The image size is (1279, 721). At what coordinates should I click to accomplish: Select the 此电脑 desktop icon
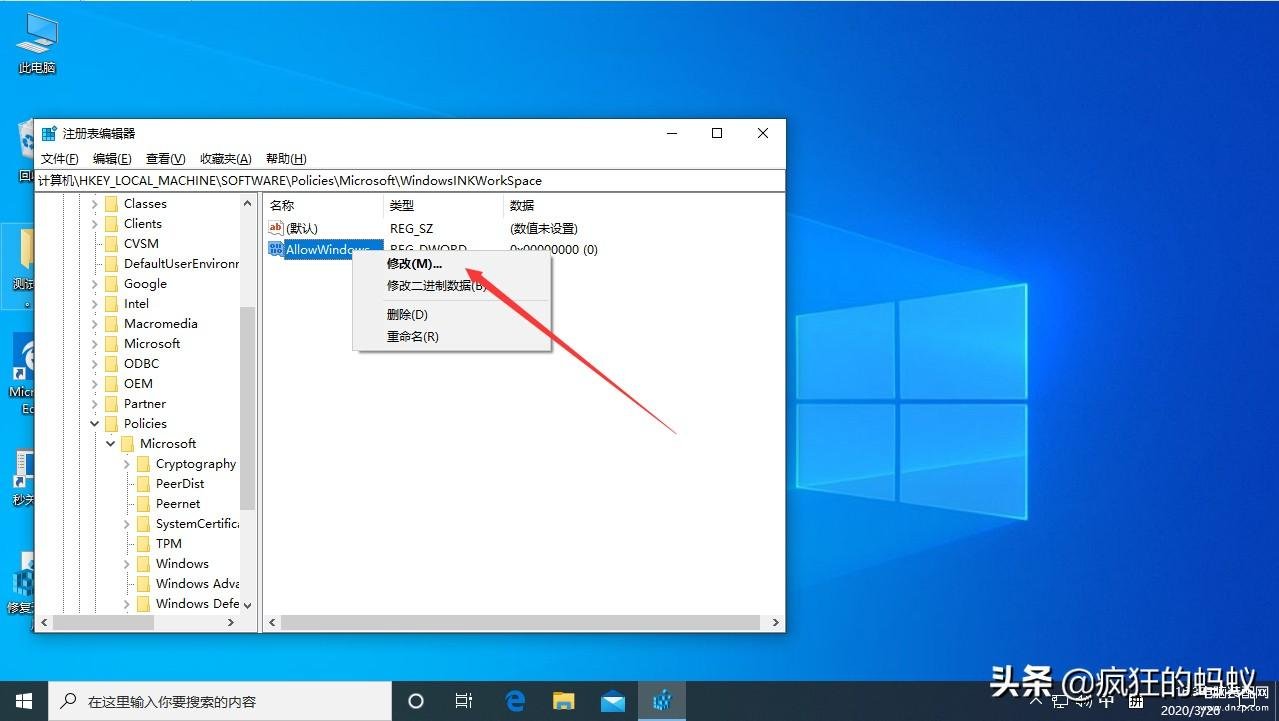click(37, 45)
